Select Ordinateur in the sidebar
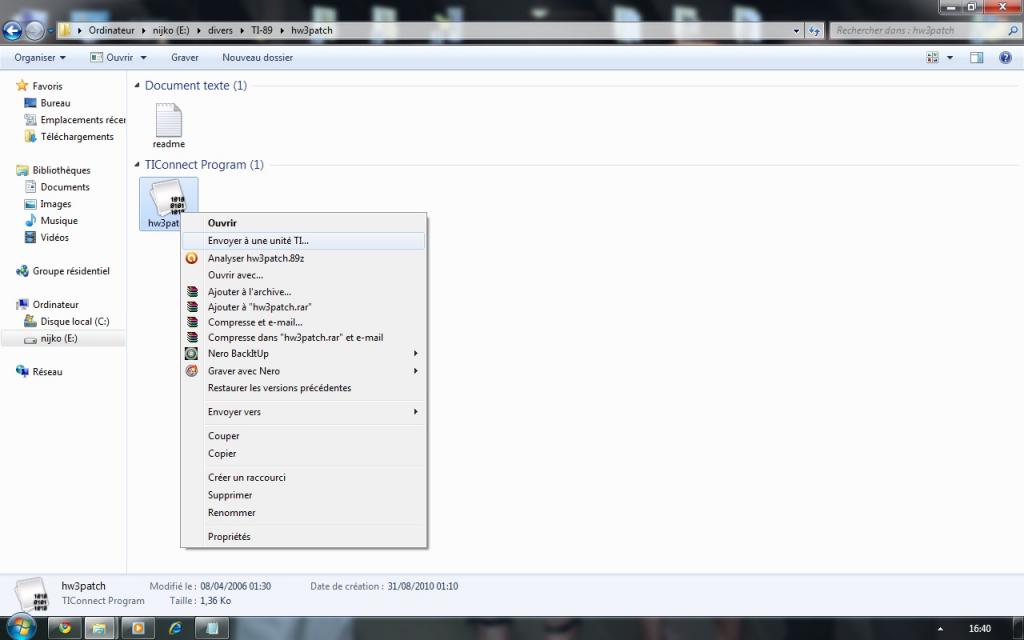 tap(48, 304)
